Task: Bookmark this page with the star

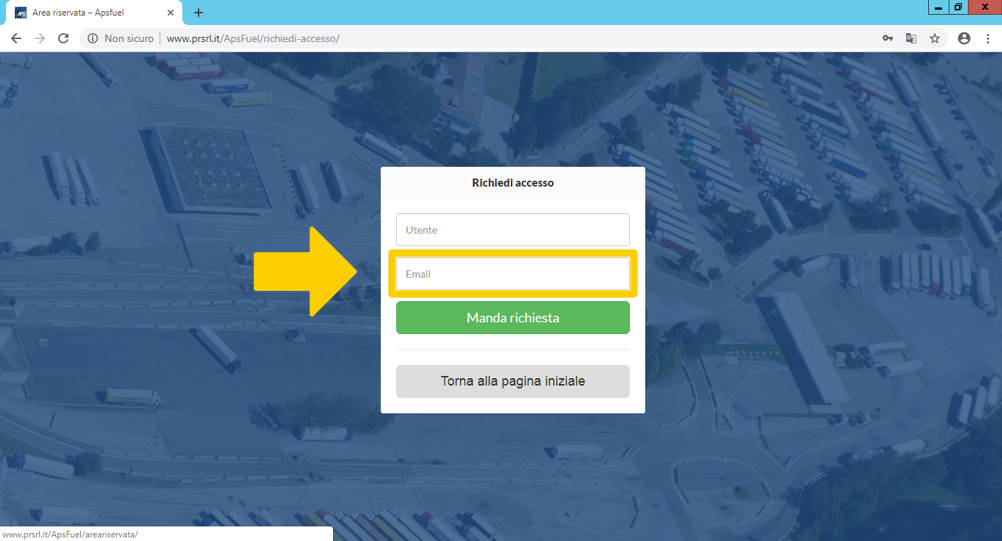Action: tap(935, 38)
